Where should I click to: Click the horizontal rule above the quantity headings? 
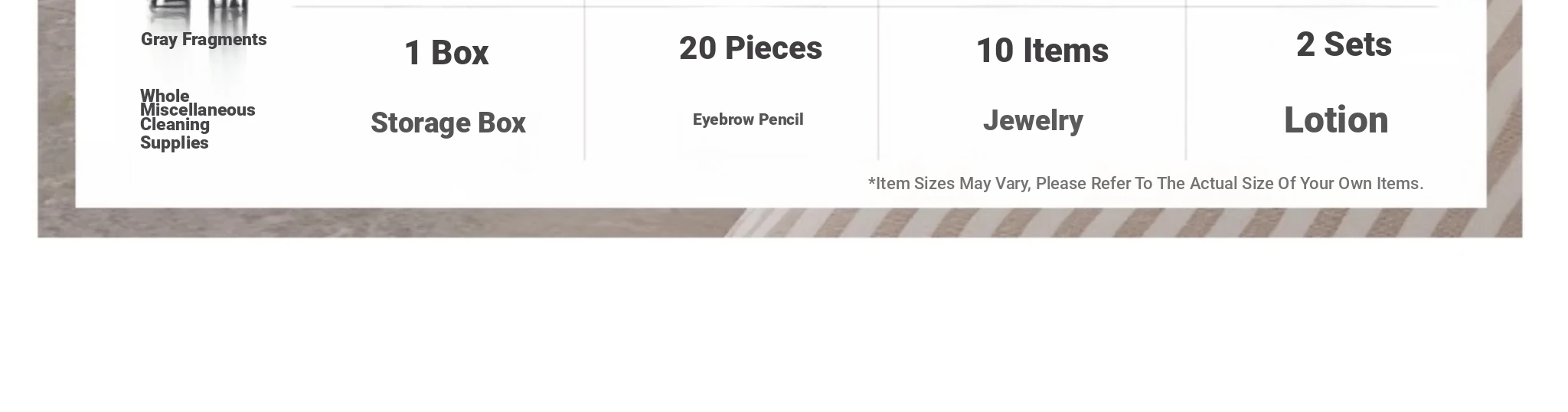coord(865,6)
